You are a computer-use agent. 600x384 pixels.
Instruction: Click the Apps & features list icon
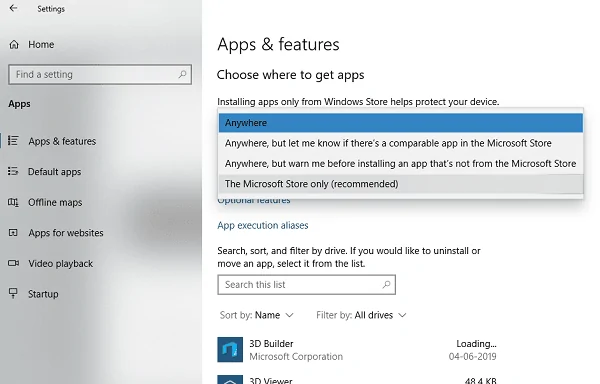pos(13,141)
